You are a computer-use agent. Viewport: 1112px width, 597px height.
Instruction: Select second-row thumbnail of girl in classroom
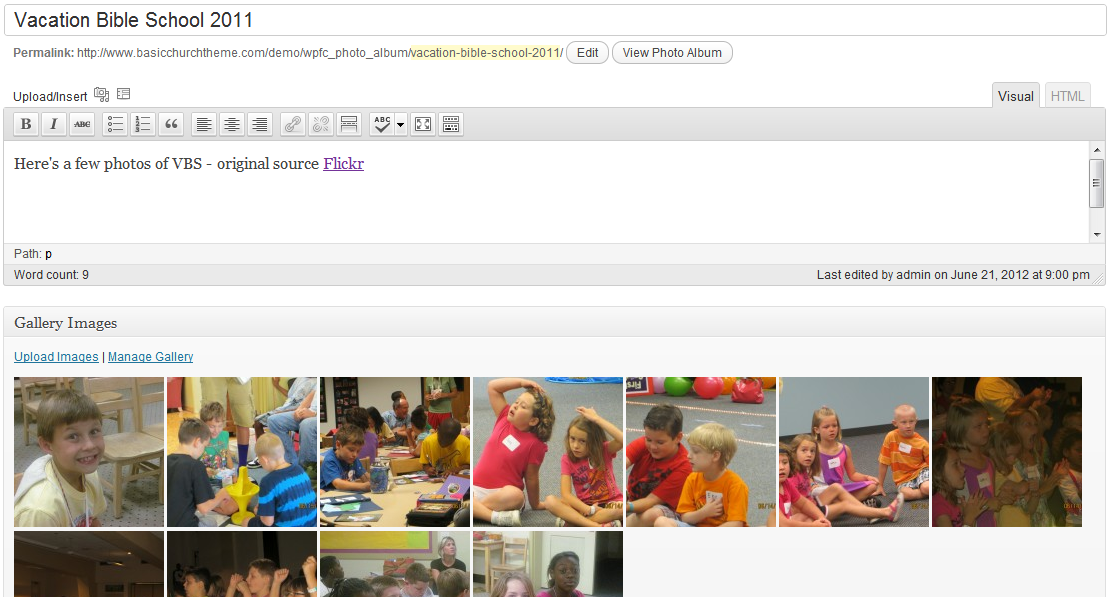547,564
